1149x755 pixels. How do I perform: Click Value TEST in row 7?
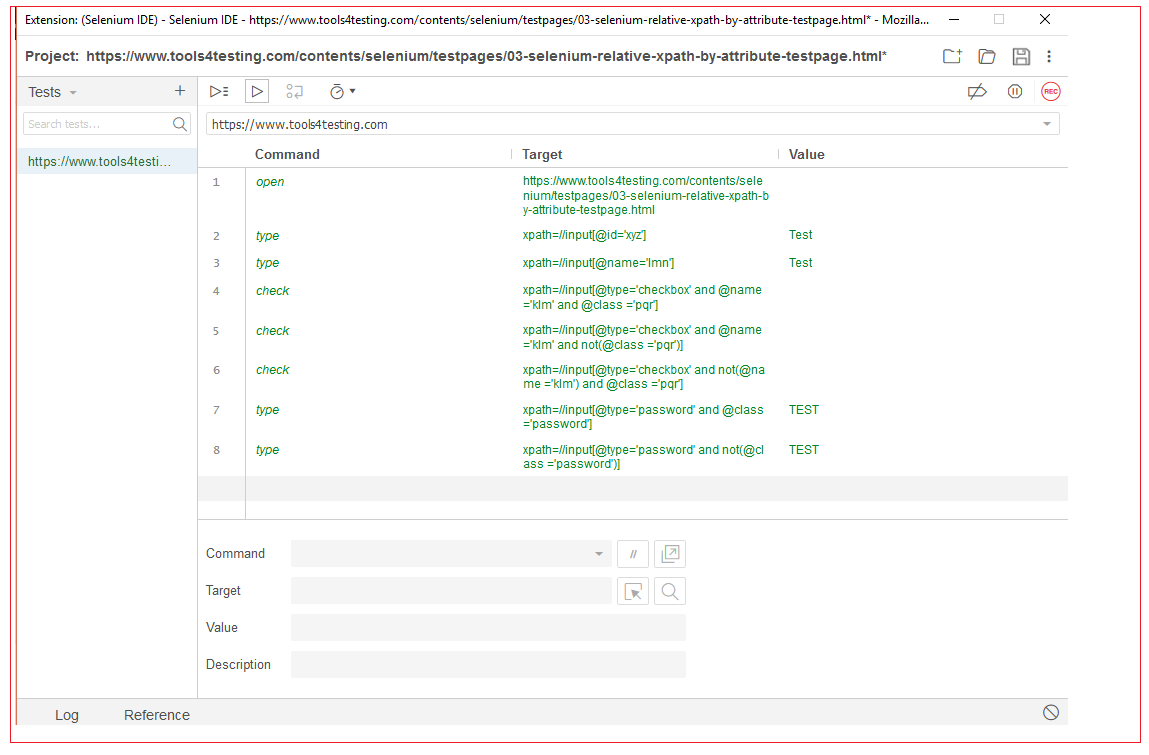(804, 410)
